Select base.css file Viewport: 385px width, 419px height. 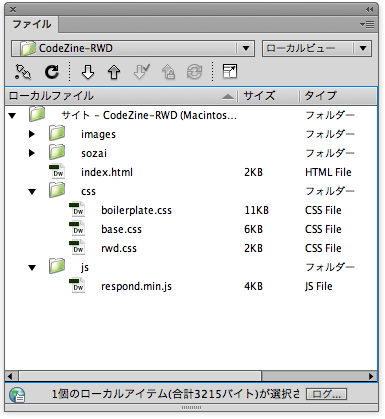click(x=121, y=229)
